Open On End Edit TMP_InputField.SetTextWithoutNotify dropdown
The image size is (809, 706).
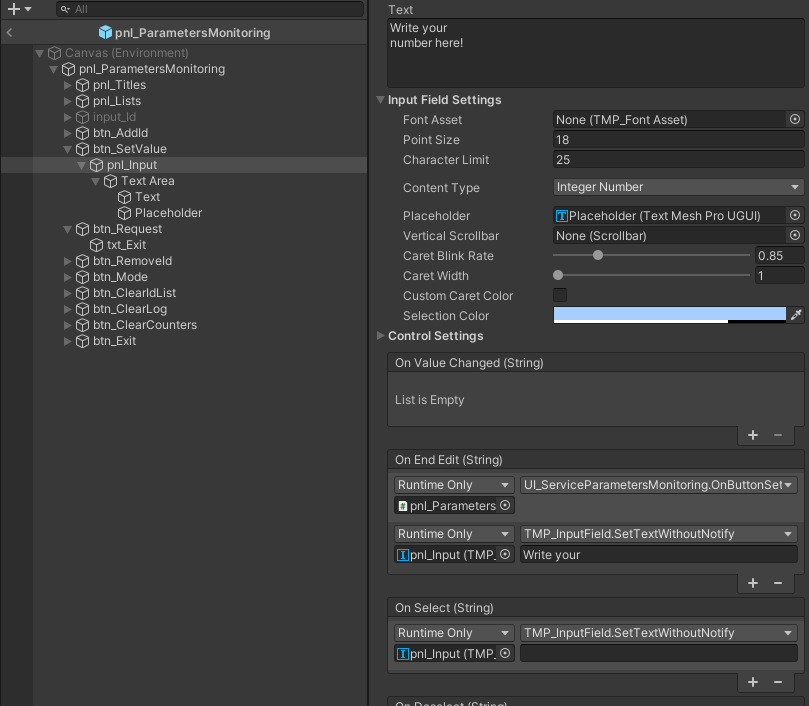click(x=658, y=534)
